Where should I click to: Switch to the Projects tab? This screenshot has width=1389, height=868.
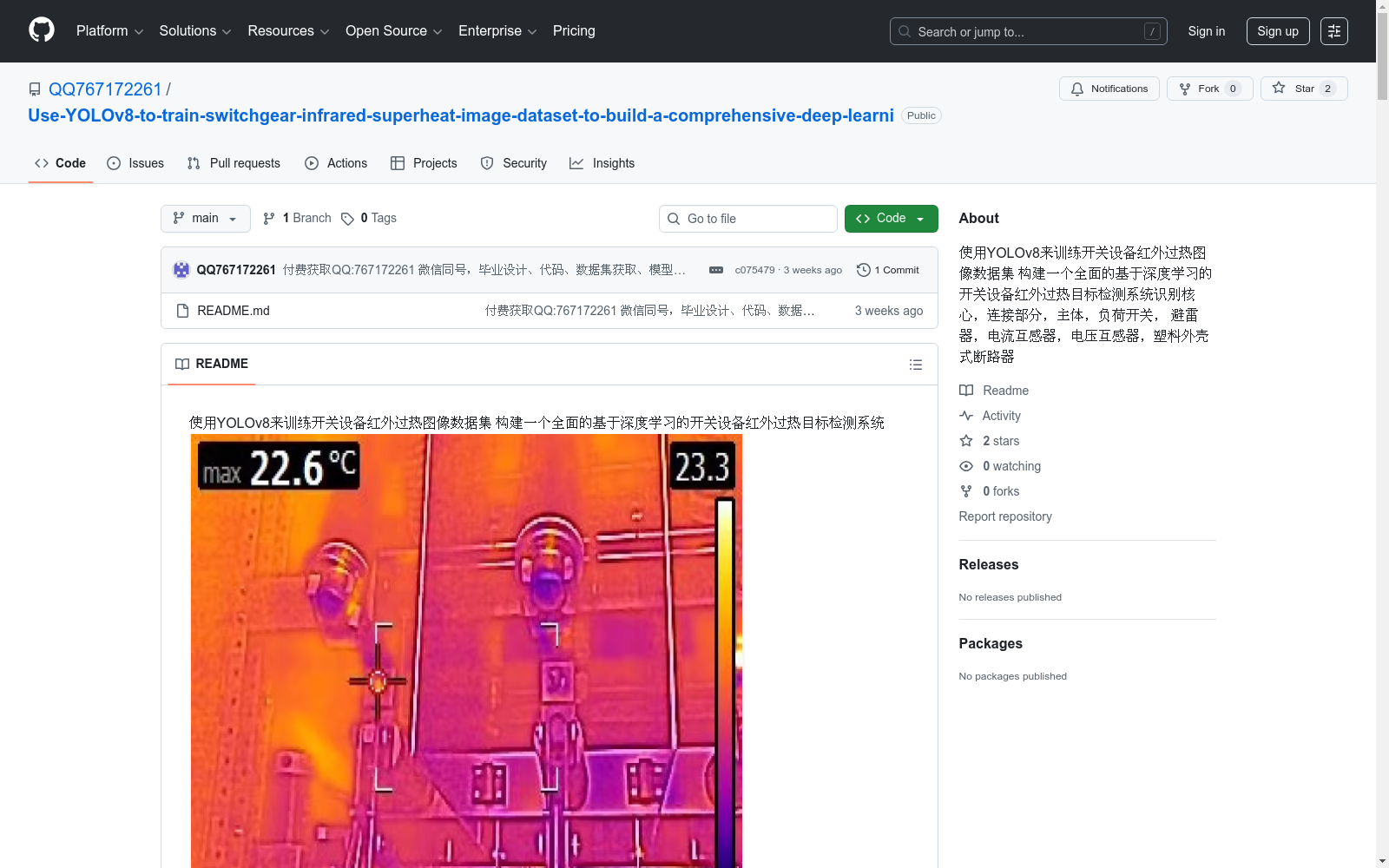pyautogui.click(x=425, y=163)
